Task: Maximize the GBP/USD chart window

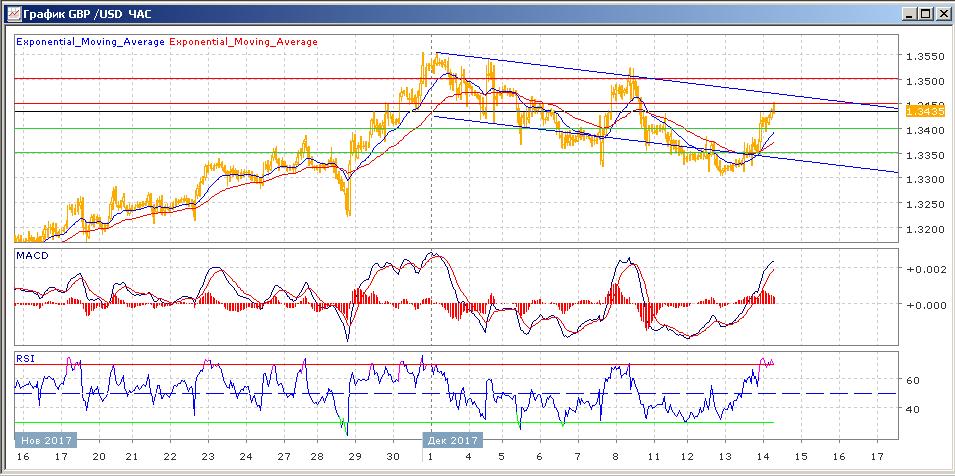Action: (923, 14)
